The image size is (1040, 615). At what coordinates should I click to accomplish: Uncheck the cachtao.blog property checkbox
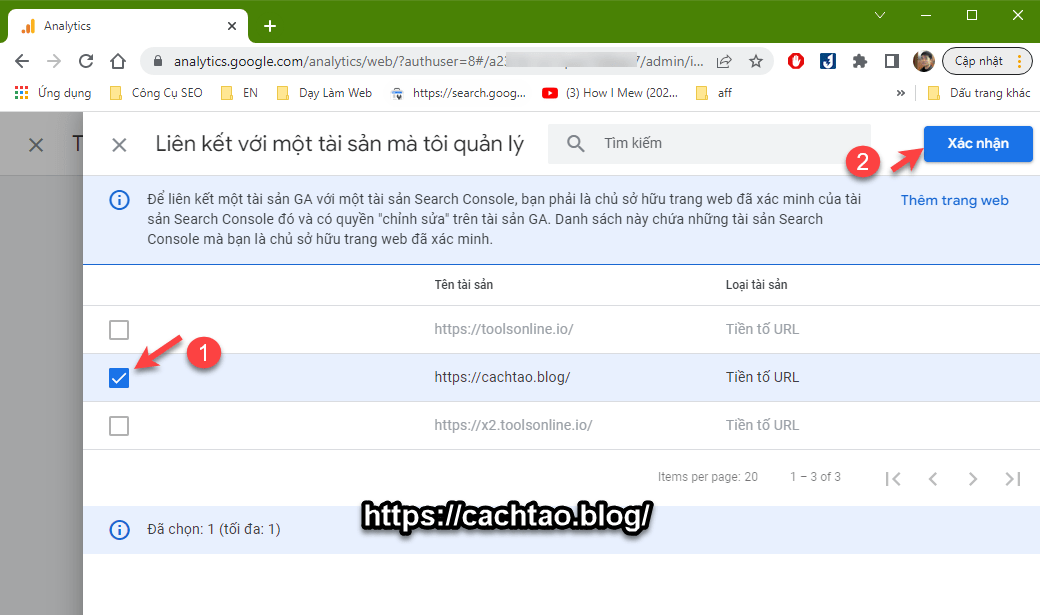(119, 377)
